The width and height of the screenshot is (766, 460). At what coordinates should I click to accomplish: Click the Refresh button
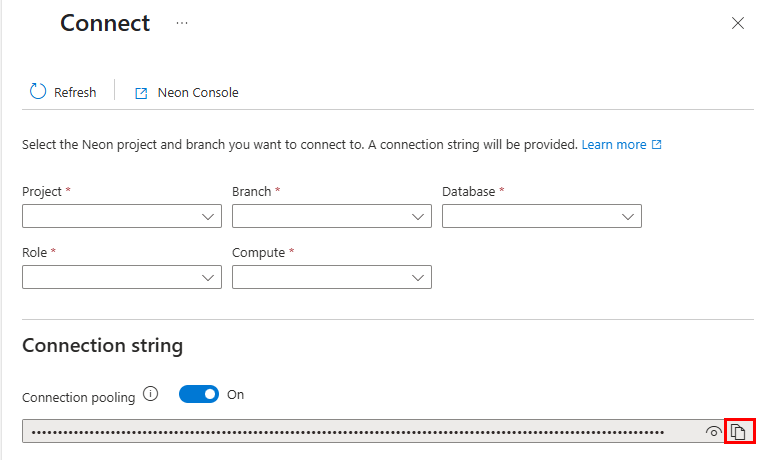(x=63, y=92)
